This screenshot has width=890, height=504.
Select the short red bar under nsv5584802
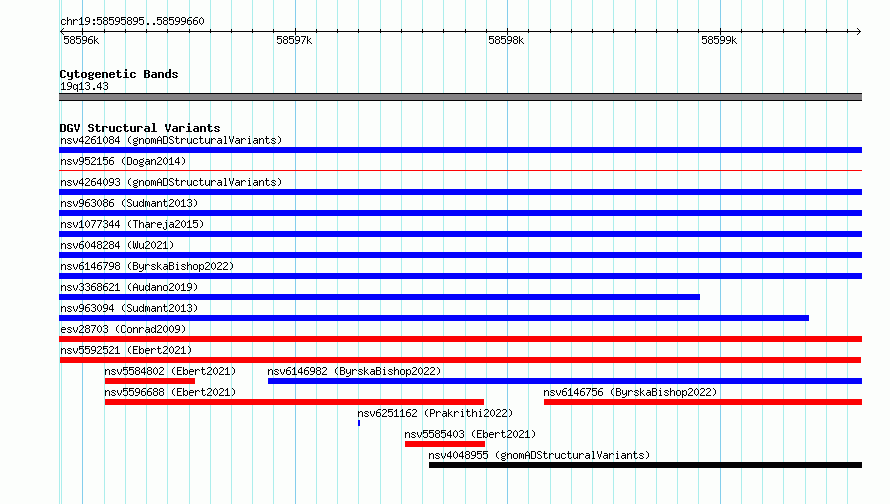(x=150, y=381)
